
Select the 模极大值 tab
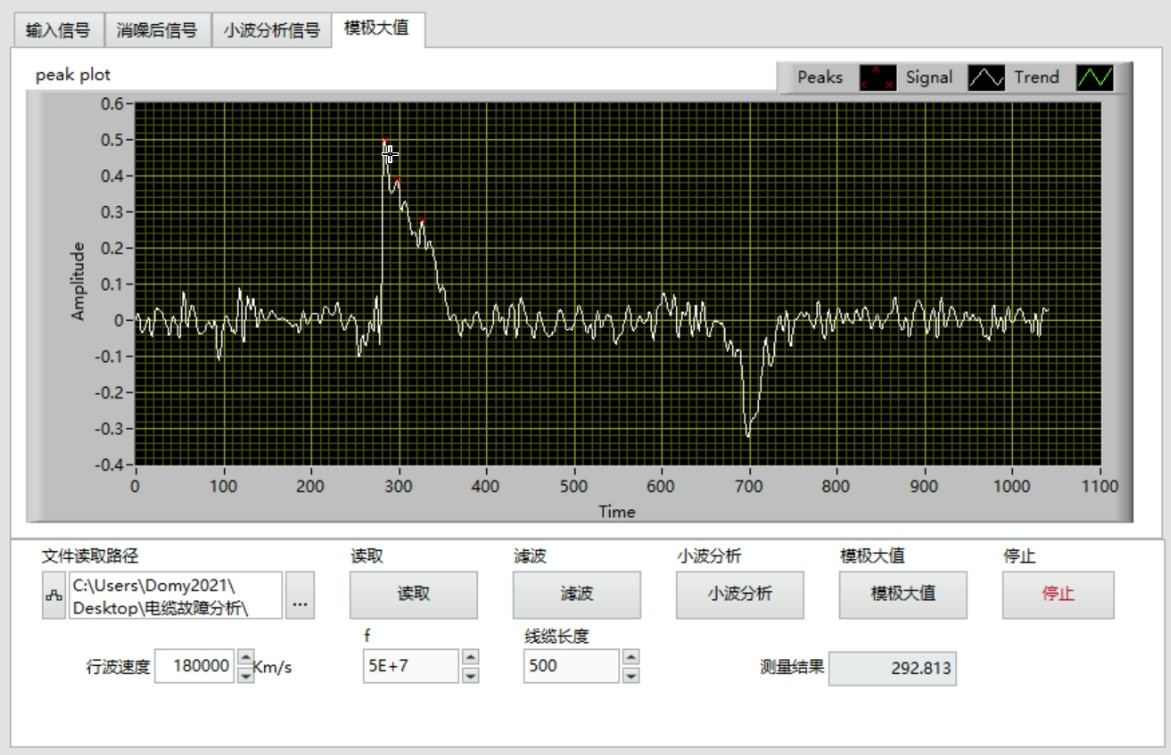click(x=378, y=28)
